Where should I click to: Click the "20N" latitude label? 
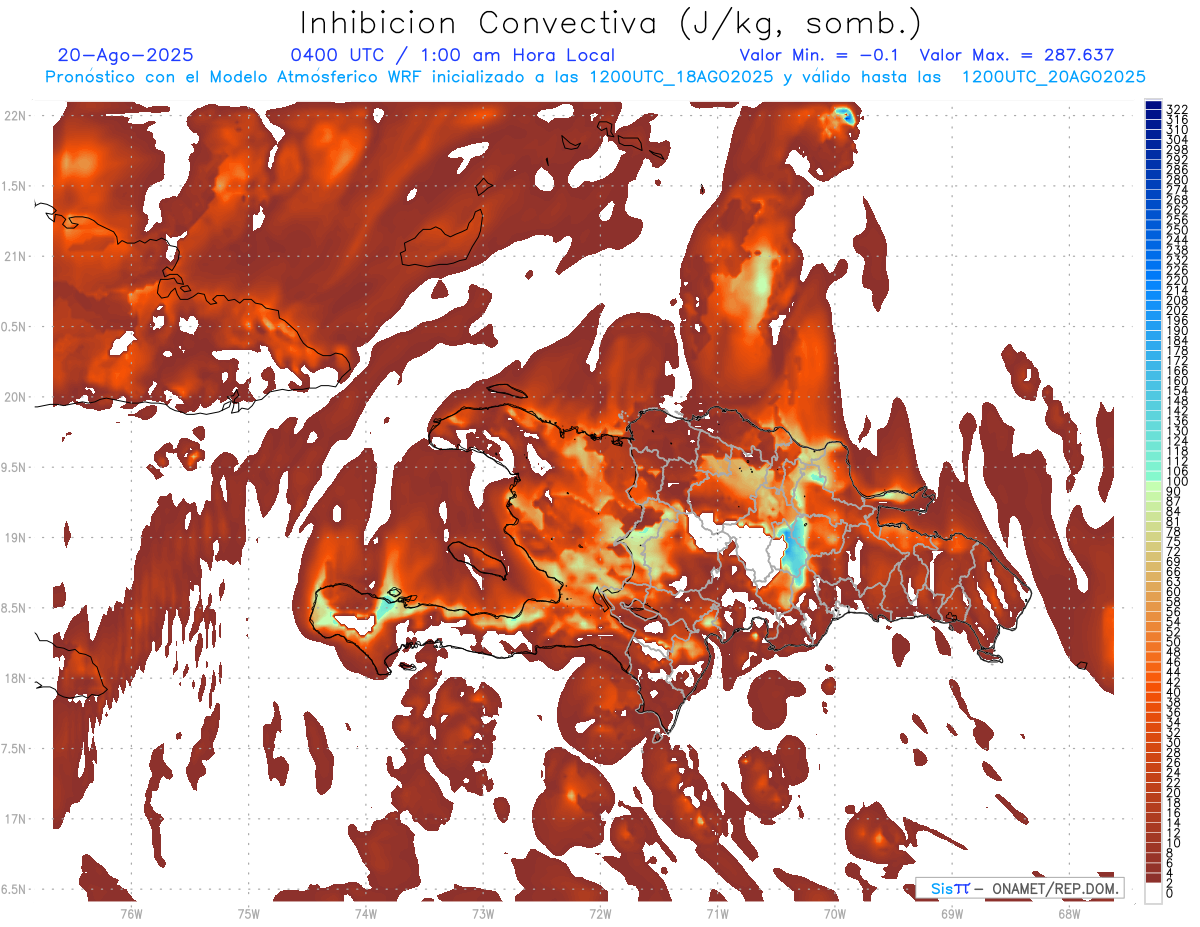click(x=16, y=397)
